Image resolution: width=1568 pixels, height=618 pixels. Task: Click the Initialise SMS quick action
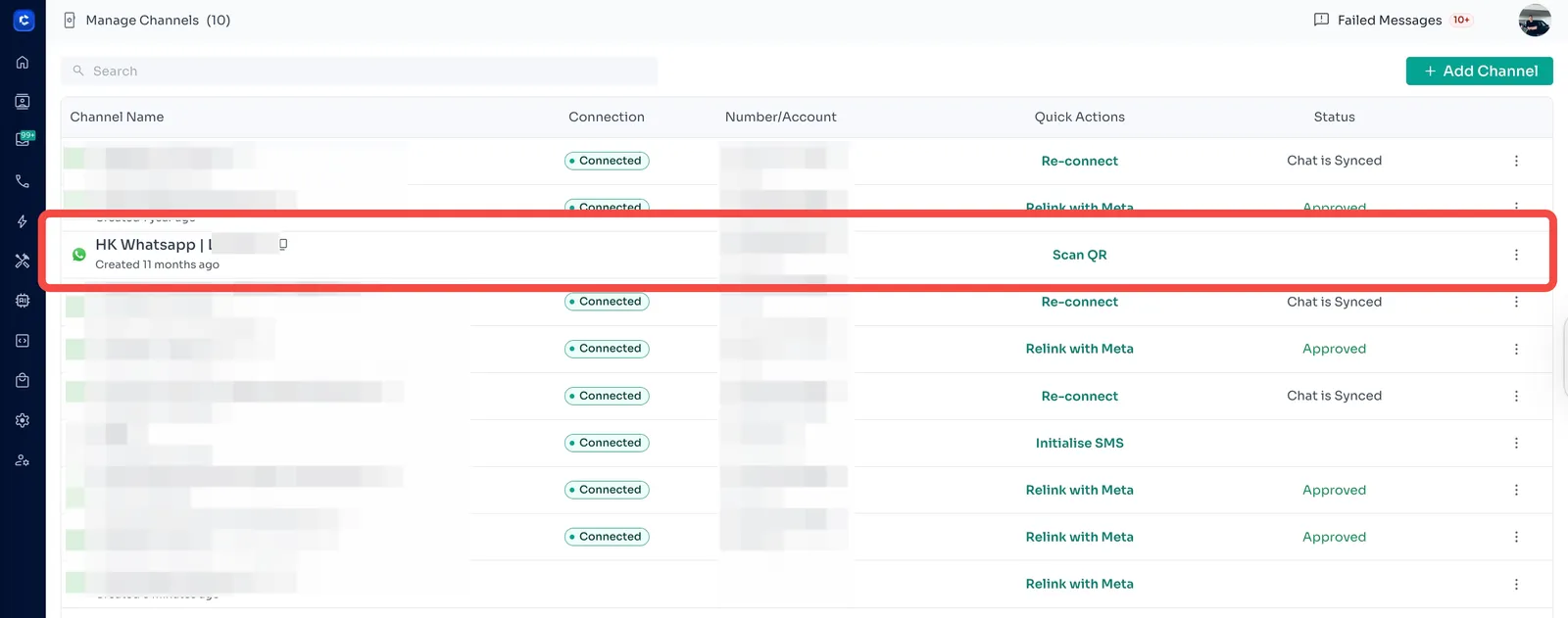(x=1079, y=443)
